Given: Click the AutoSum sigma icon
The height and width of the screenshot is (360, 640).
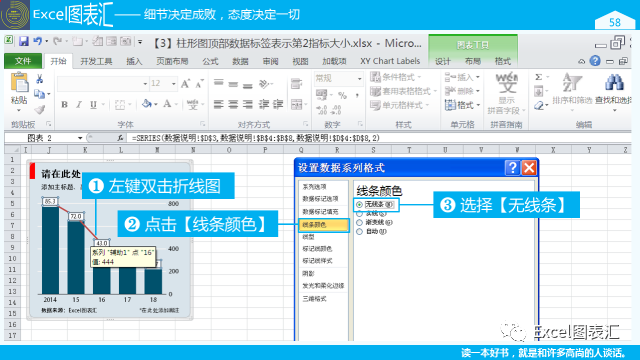Looking at the screenshot, I should click(538, 77).
